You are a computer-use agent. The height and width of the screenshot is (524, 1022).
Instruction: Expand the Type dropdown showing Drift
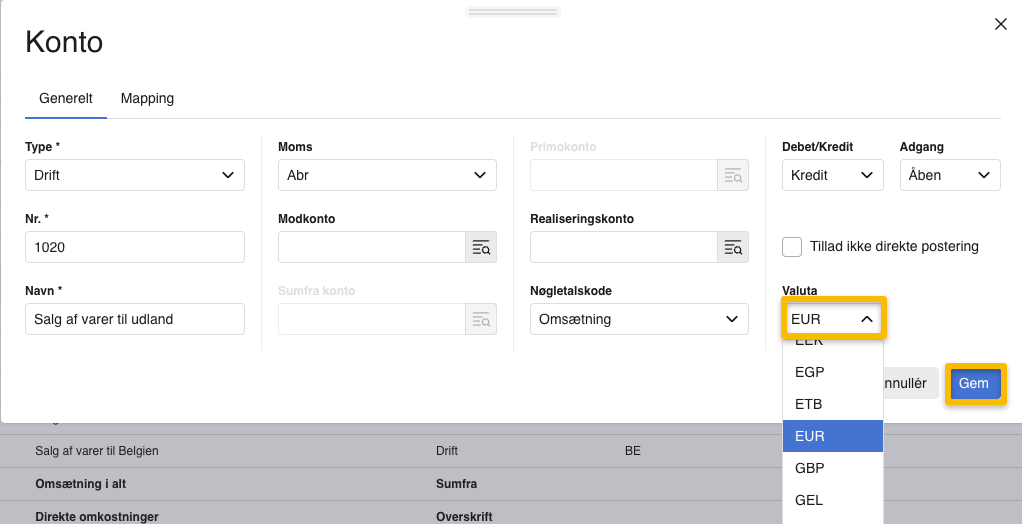134,175
